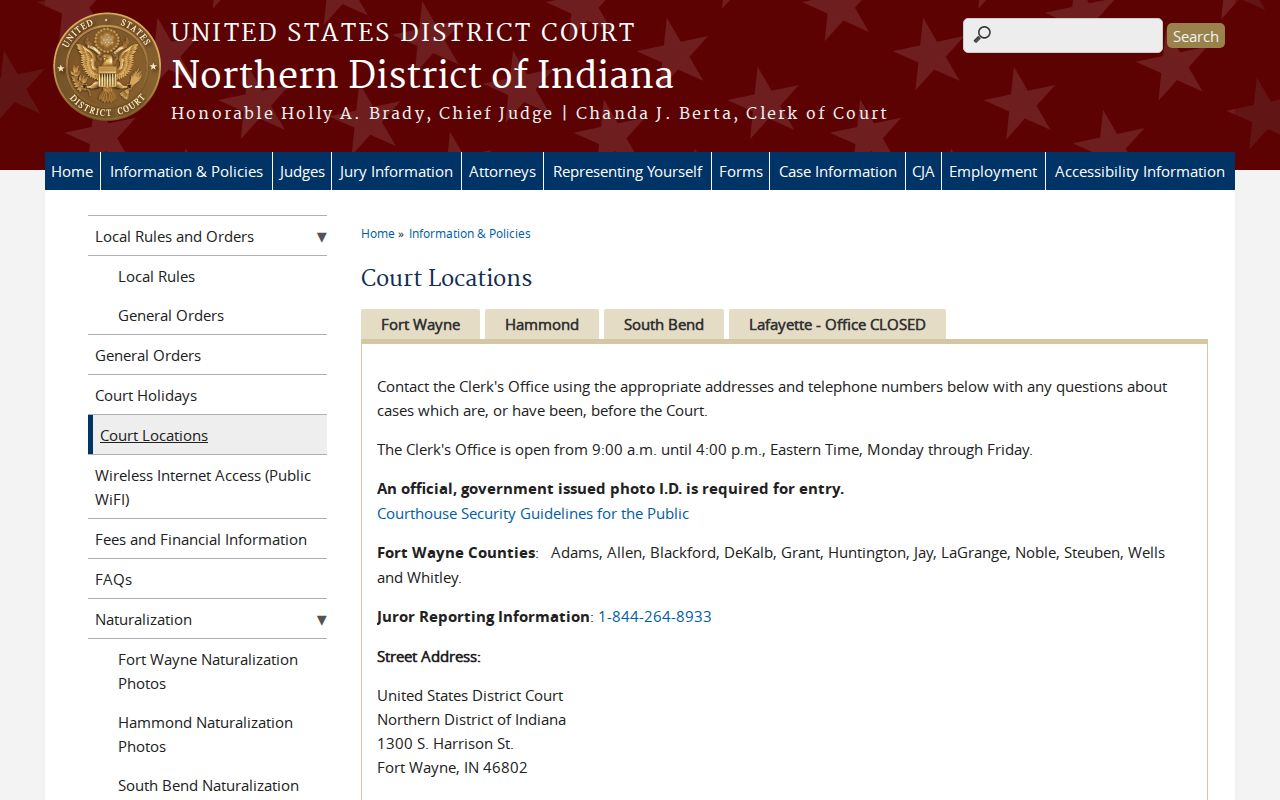Go to the Attorneys menu
The image size is (1280, 800).
(502, 171)
